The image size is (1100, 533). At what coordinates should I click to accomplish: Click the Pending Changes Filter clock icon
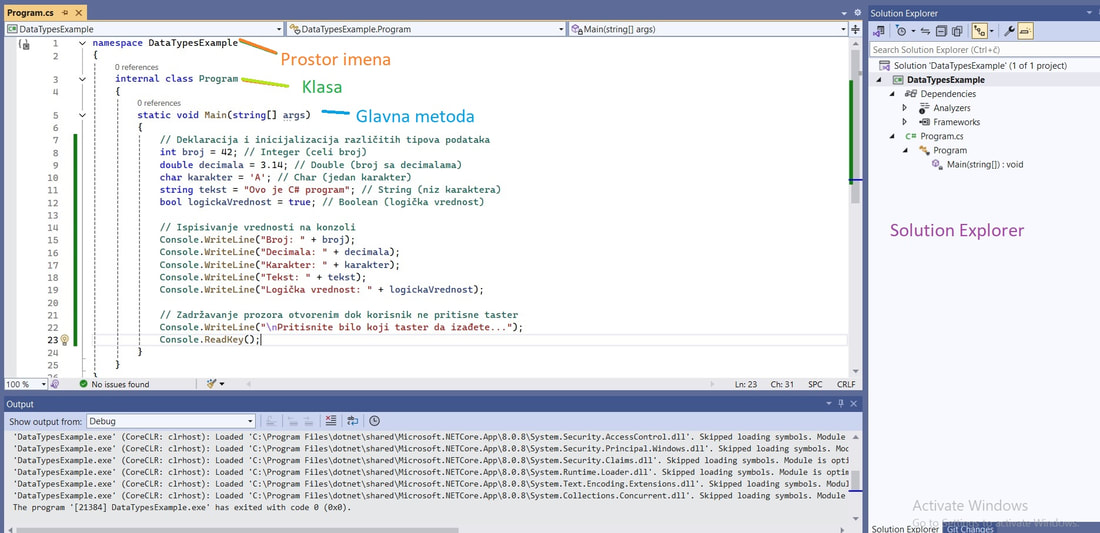901,31
